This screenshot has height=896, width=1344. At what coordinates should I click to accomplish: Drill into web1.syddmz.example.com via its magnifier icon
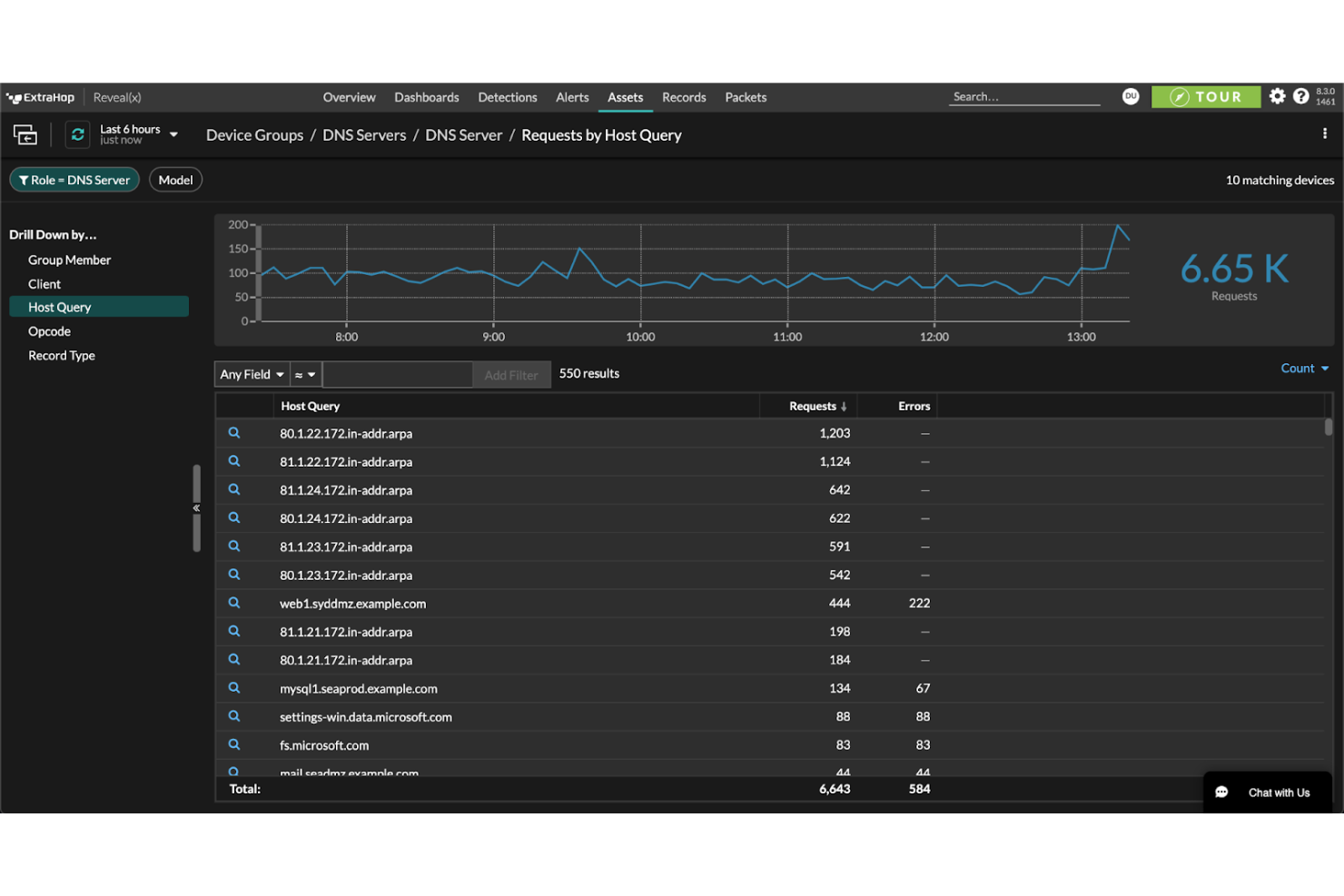click(x=234, y=602)
